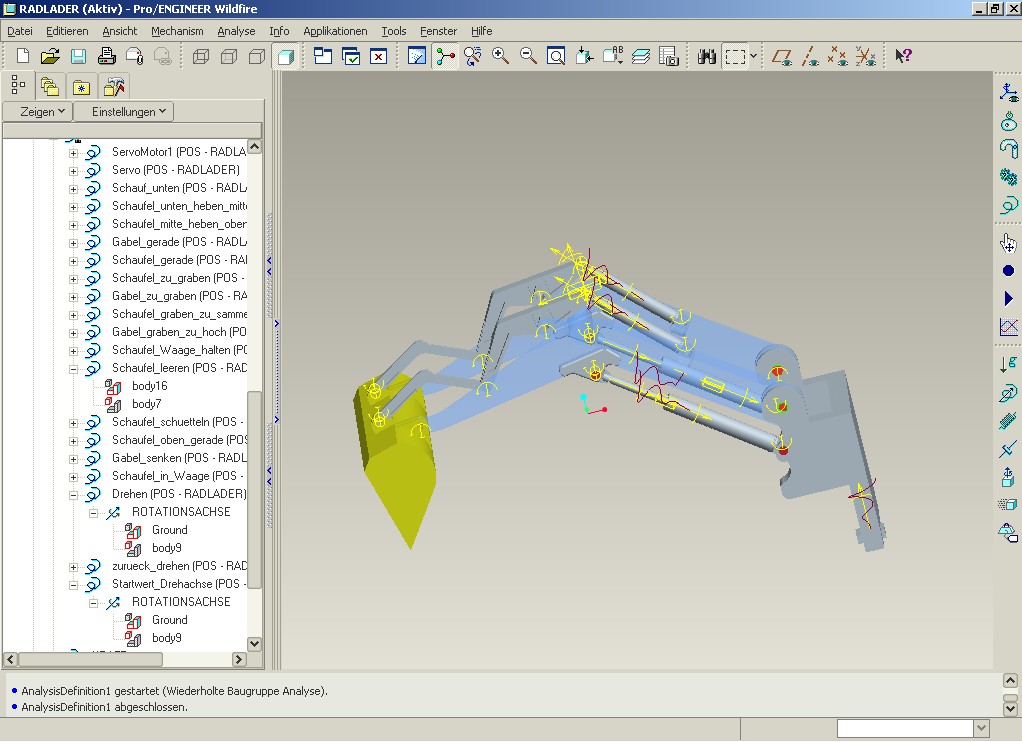
Task: Click the Save file icon
Action: pos(78,57)
